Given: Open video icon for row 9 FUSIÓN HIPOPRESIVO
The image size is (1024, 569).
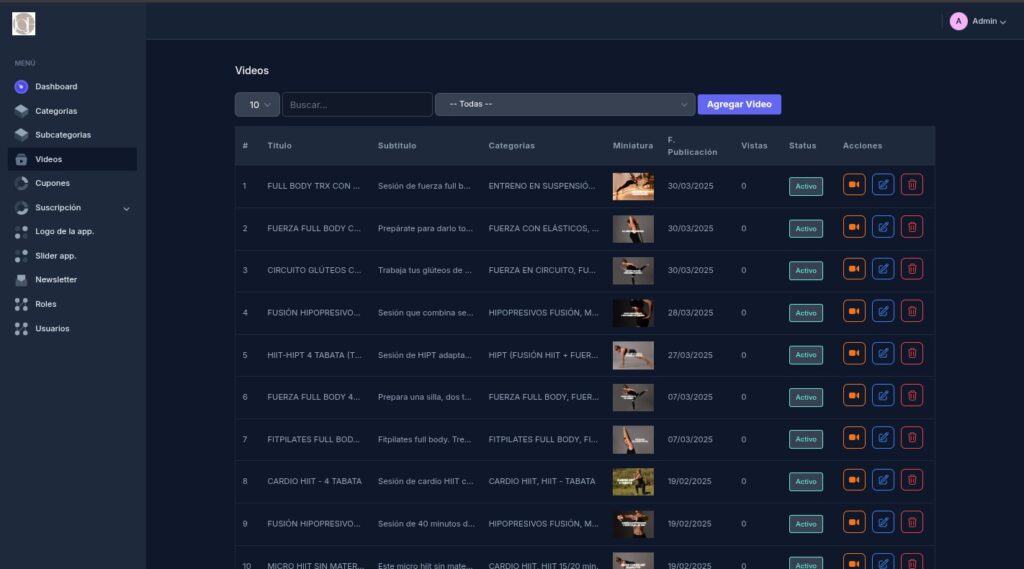Looking at the screenshot, I should pos(854,522).
